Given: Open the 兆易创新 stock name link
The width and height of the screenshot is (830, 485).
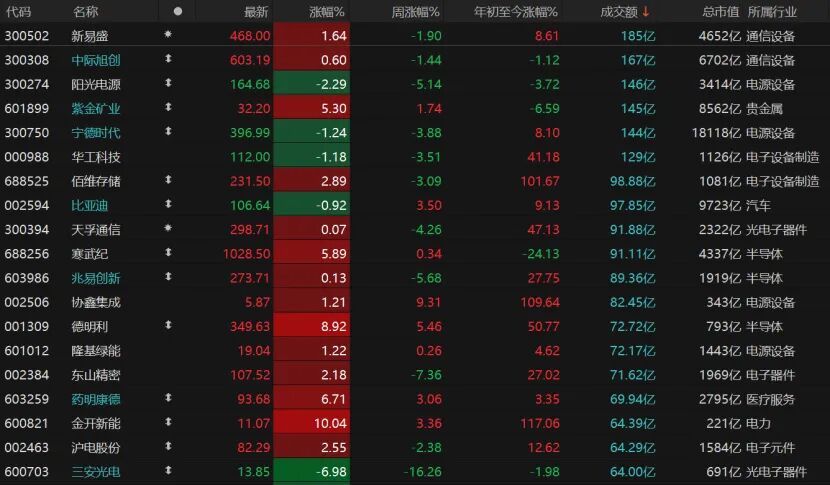Looking at the screenshot, I should coord(96,279).
